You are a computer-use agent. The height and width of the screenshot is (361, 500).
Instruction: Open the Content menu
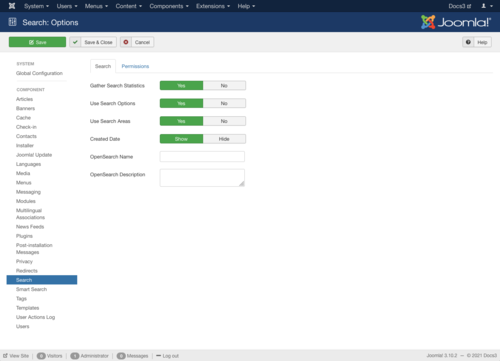[129, 6]
